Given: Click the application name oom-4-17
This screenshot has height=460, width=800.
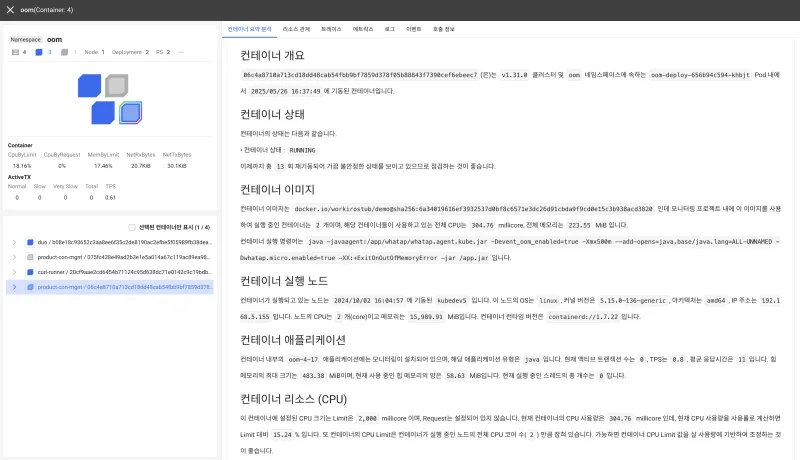Looking at the screenshot, I should tap(303, 360).
